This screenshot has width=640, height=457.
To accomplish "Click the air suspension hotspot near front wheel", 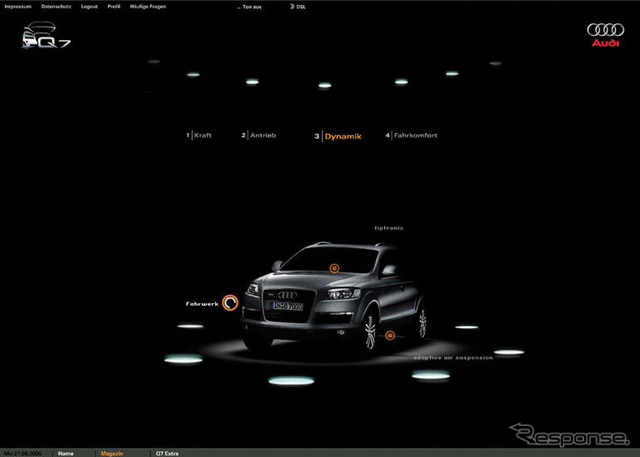I will coord(389,336).
